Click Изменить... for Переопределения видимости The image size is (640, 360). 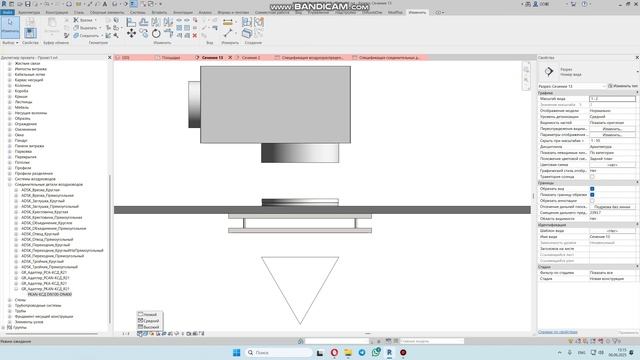pos(612,129)
